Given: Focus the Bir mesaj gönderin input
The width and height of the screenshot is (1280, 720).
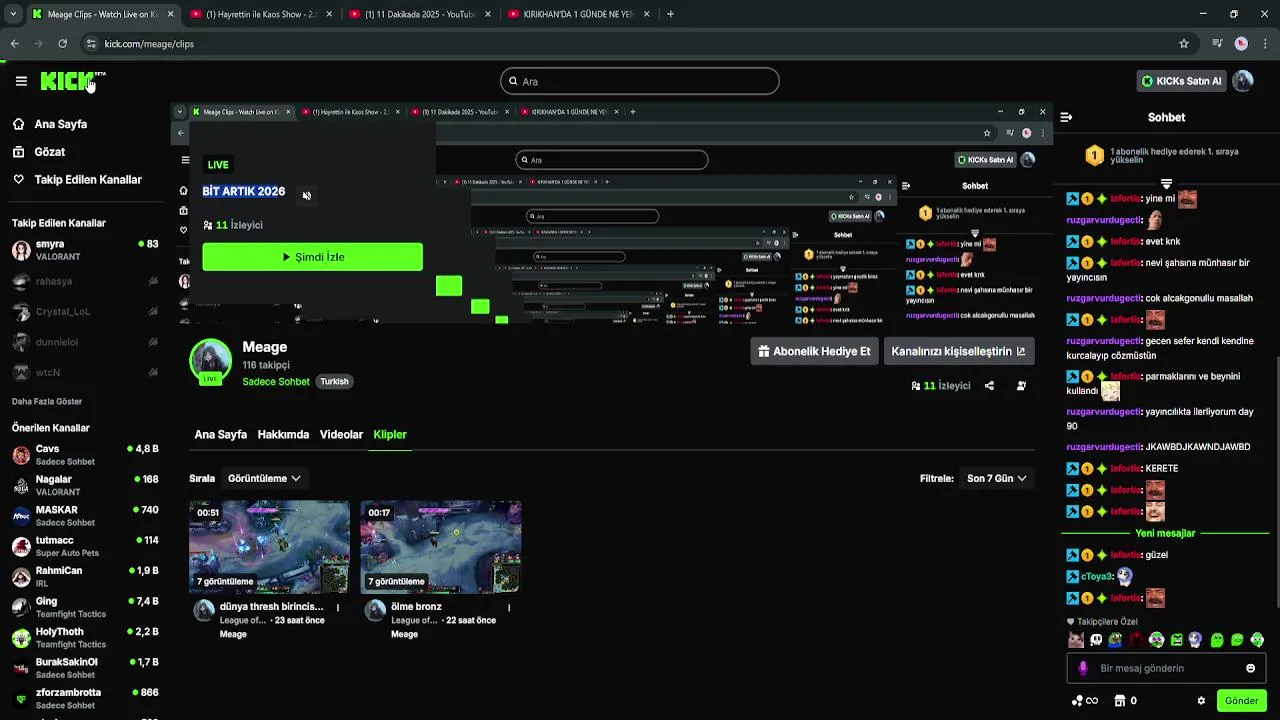Looking at the screenshot, I should (1166, 668).
